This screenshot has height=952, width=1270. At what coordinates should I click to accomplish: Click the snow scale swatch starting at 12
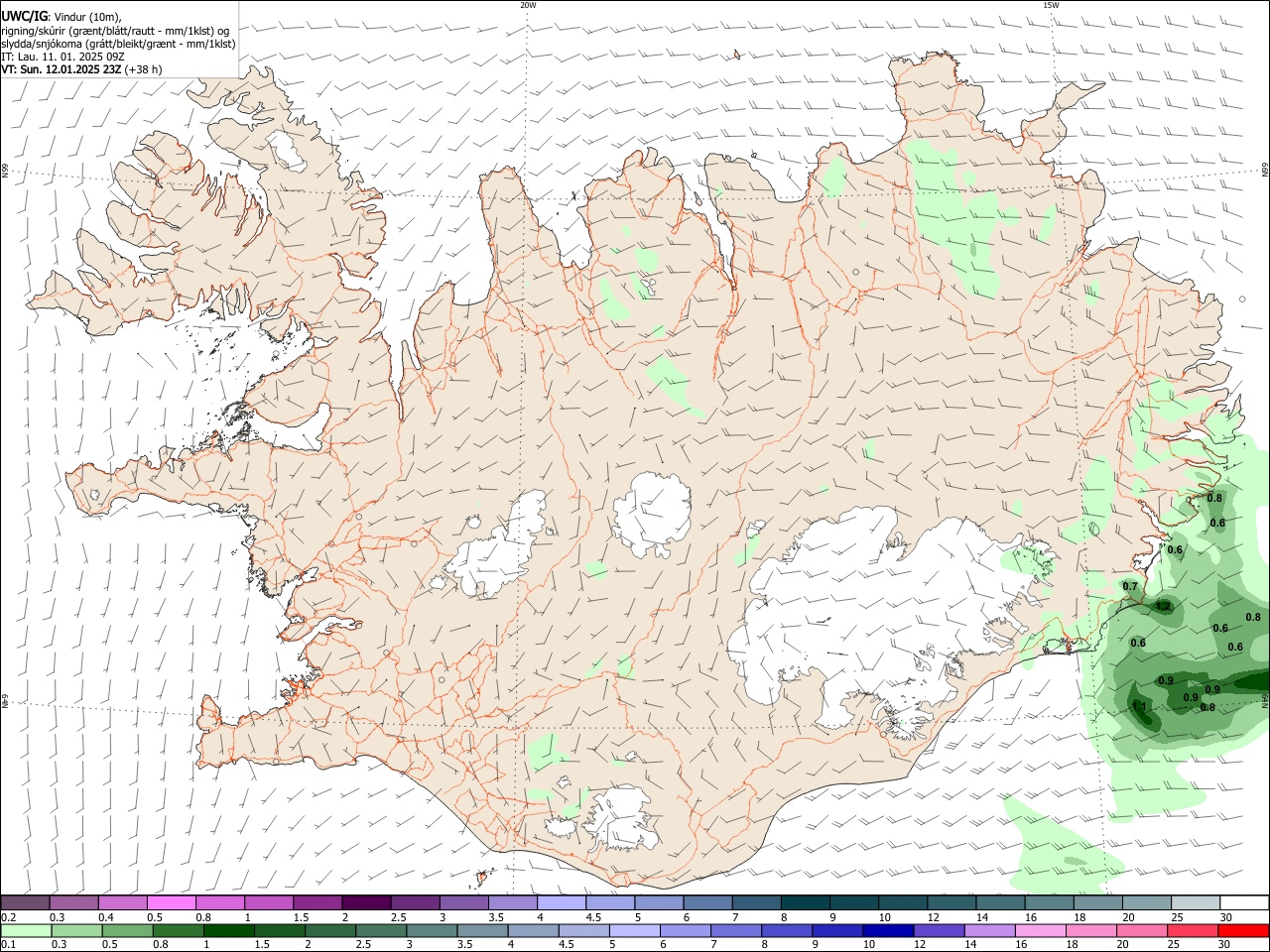tap(952, 902)
